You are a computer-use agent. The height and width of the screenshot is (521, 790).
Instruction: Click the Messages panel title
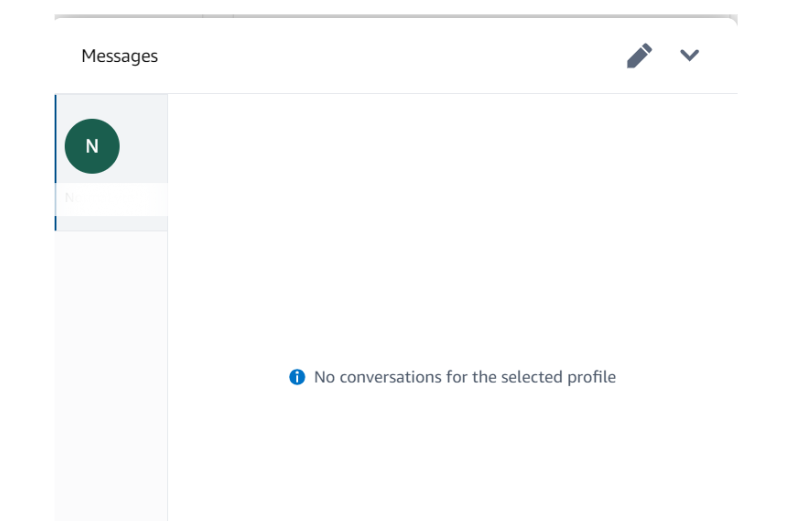click(119, 56)
